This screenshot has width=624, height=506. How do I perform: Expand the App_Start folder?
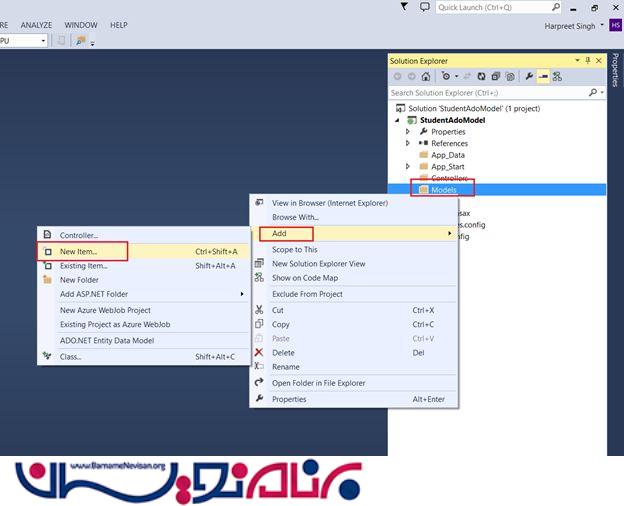(408, 166)
